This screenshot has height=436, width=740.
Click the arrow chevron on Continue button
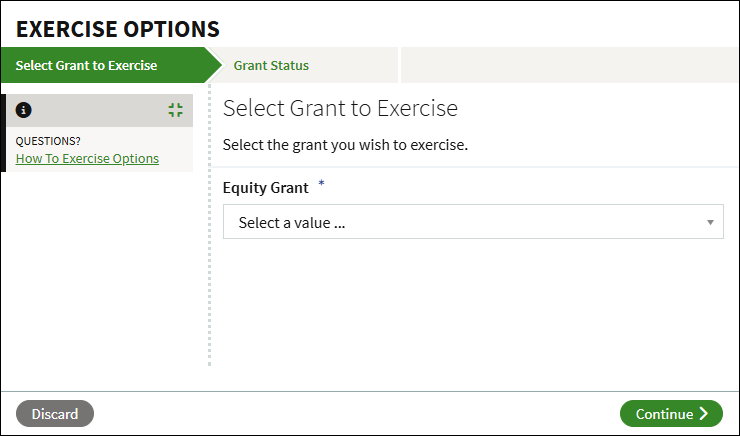[704, 414]
